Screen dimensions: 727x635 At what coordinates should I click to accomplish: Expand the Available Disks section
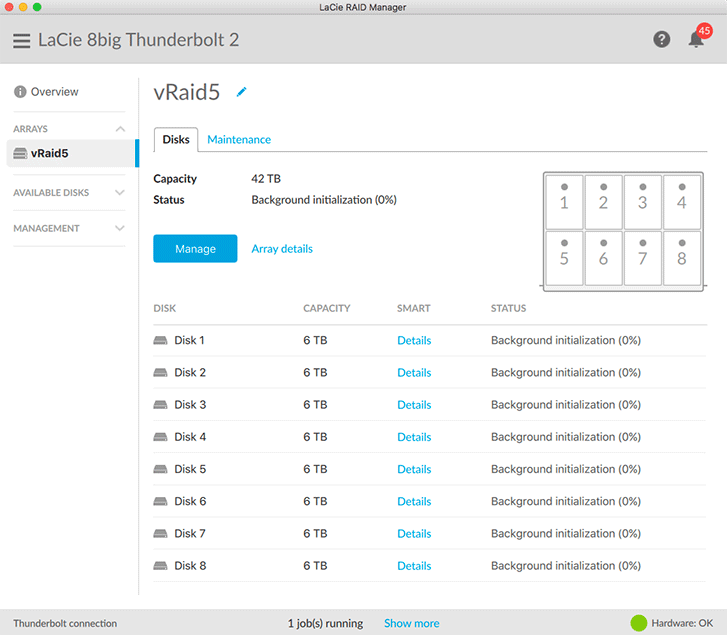pyautogui.click(x=69, y=192)
